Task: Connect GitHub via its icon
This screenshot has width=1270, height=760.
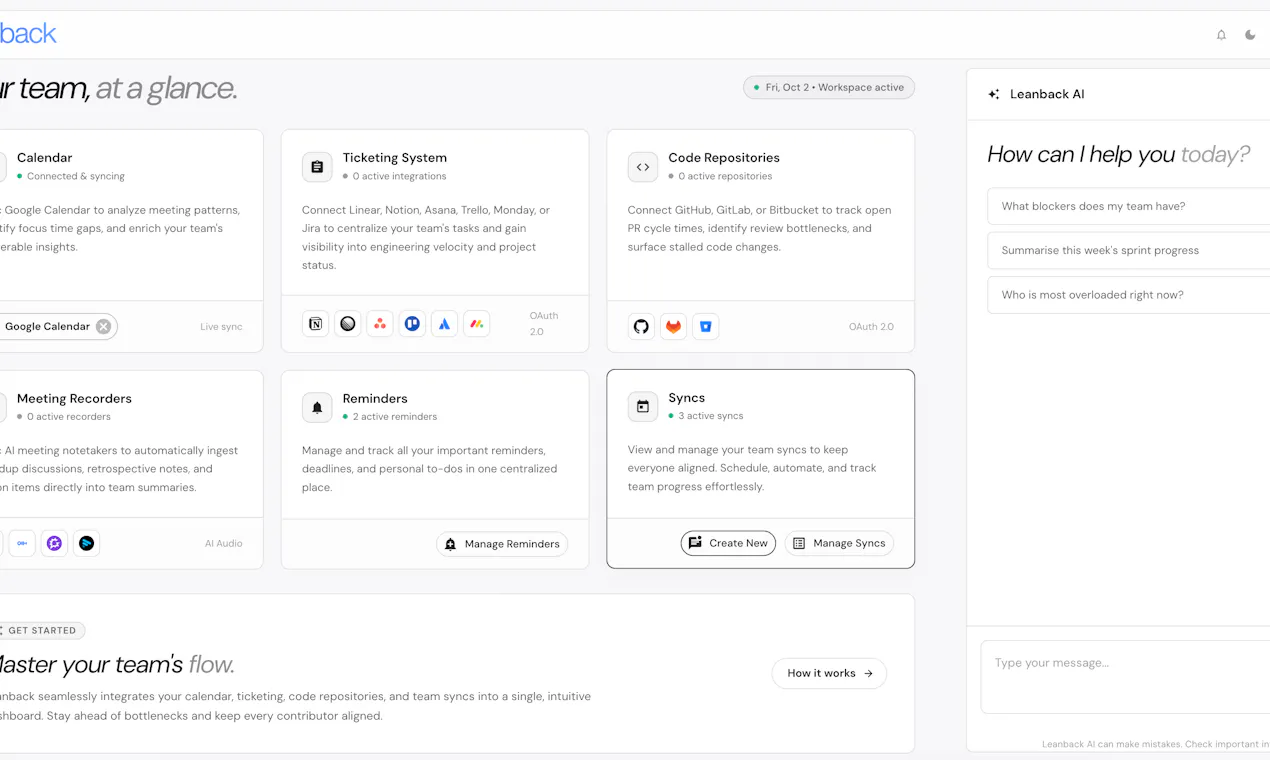Action: click(642, 327)
